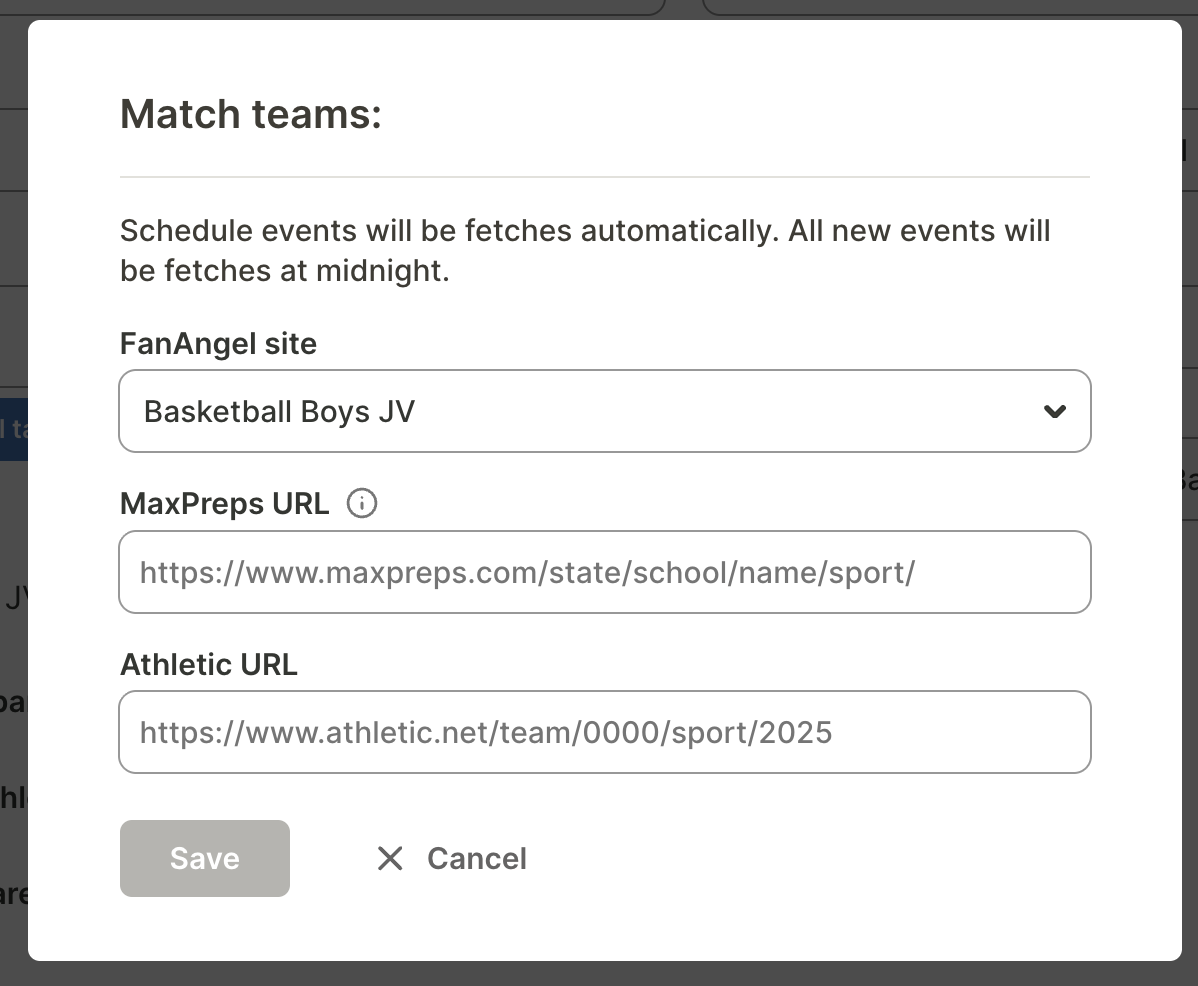The image size is (1198, 986).
Task: Click the partially hidden "JV" text at left edge
Action: 16,599
